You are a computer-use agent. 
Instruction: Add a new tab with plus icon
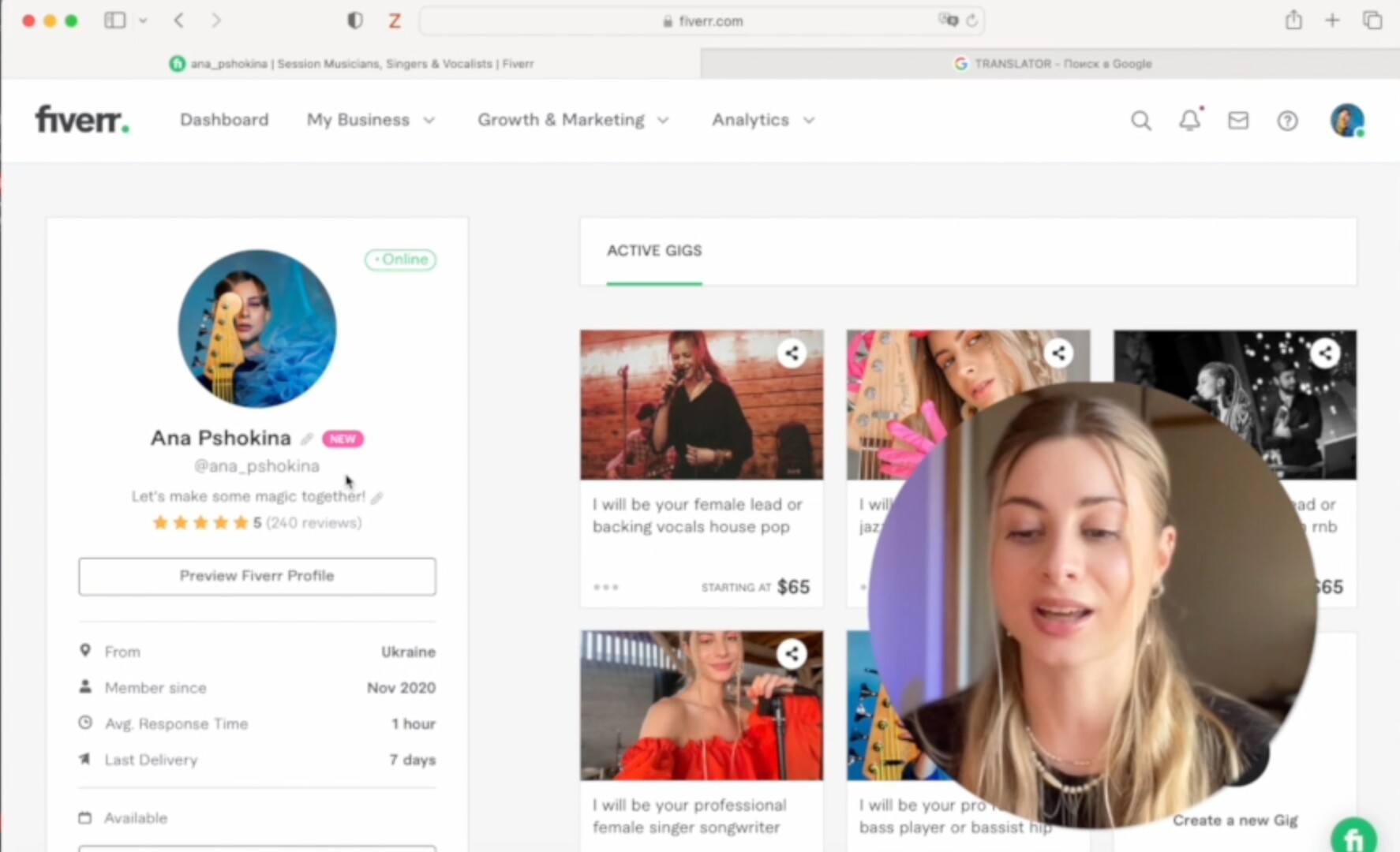coord(1332,21)
